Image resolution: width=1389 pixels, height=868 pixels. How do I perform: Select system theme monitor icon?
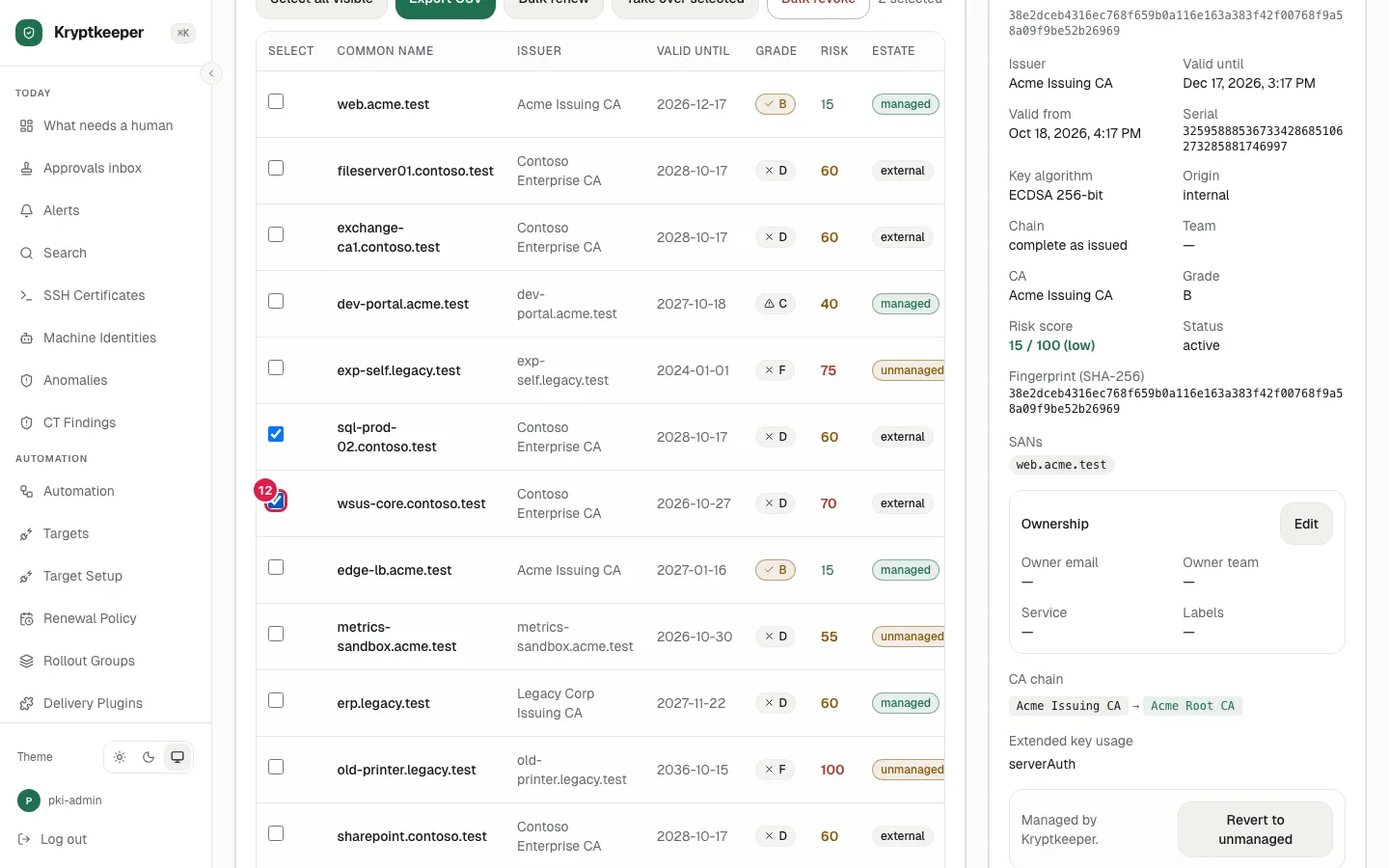[177, 757]
